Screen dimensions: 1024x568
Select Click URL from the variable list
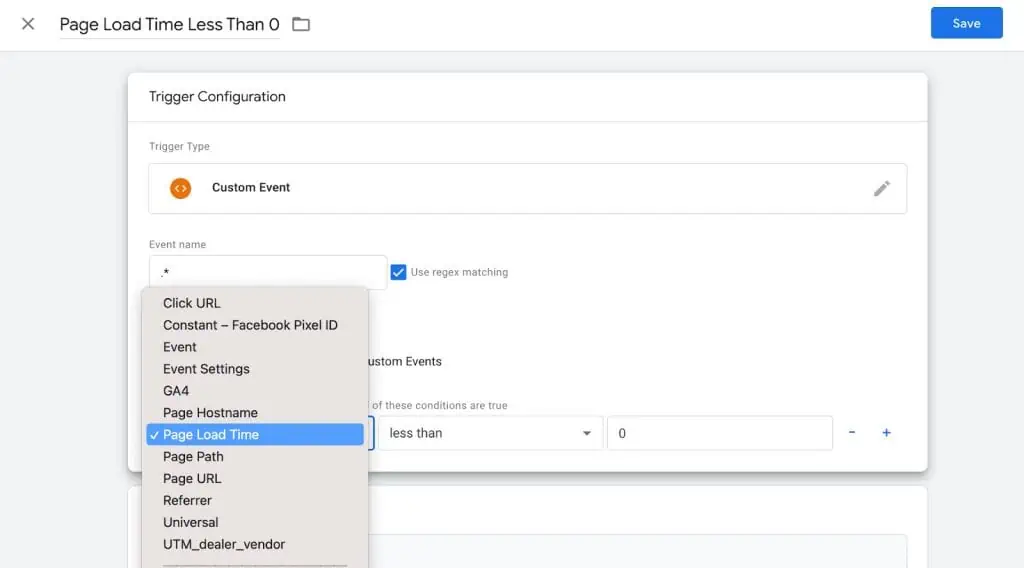click(192, 303)
